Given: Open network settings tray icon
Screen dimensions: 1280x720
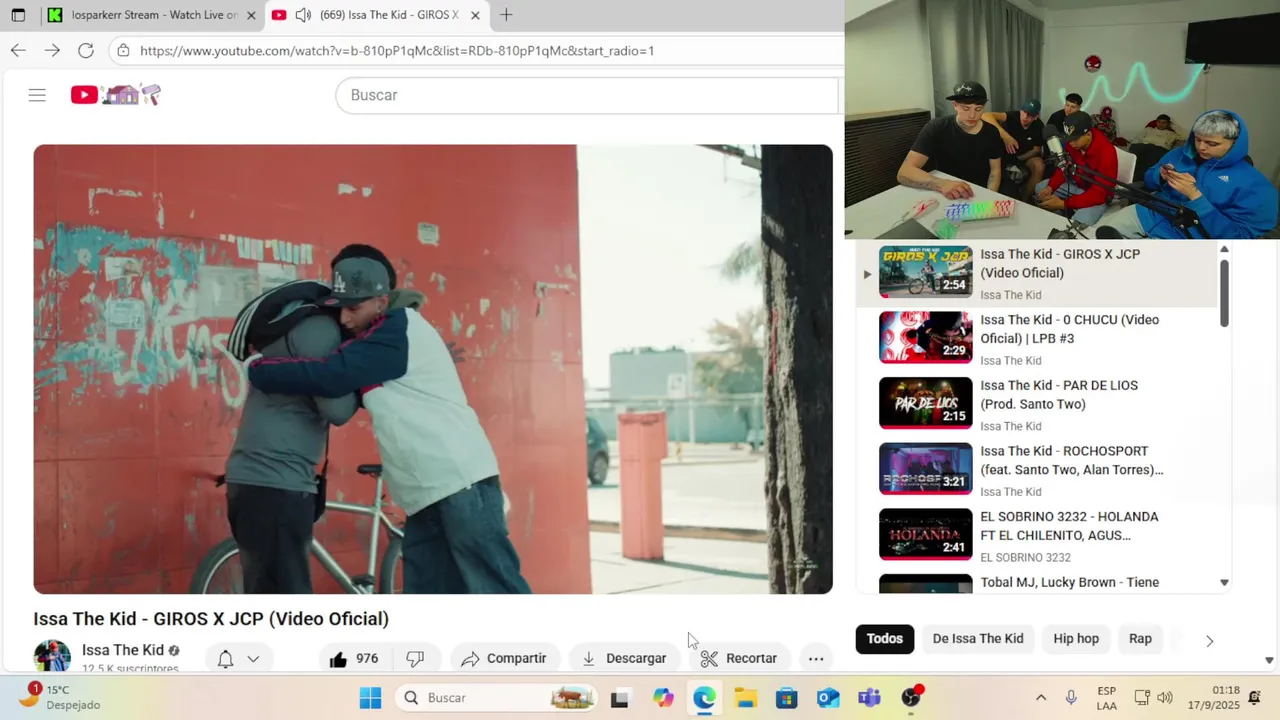Looking at the screenshot, I should (1142, 698).
